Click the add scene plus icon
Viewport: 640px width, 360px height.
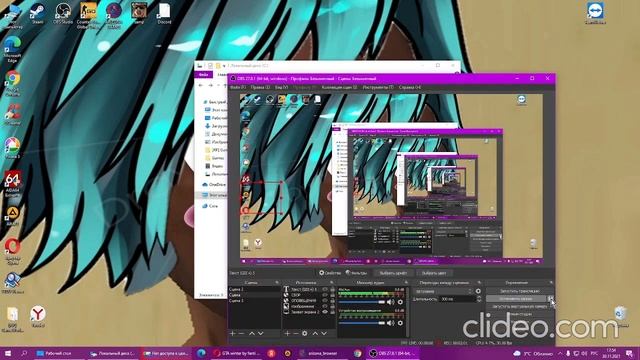(233, 333)
